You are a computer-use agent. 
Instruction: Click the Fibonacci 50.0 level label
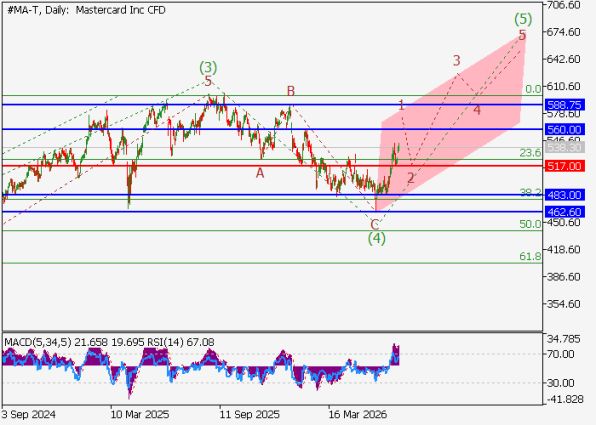[530, 224]
